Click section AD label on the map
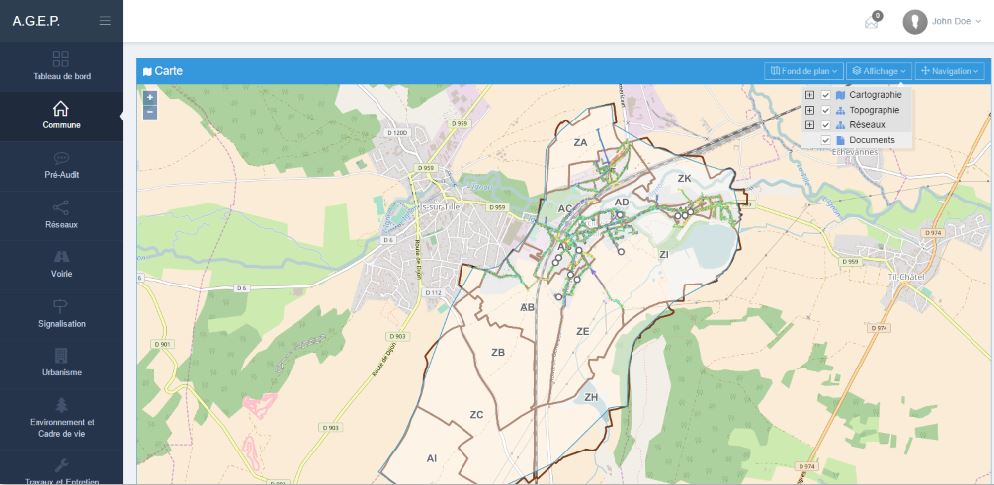 point(622,202)
